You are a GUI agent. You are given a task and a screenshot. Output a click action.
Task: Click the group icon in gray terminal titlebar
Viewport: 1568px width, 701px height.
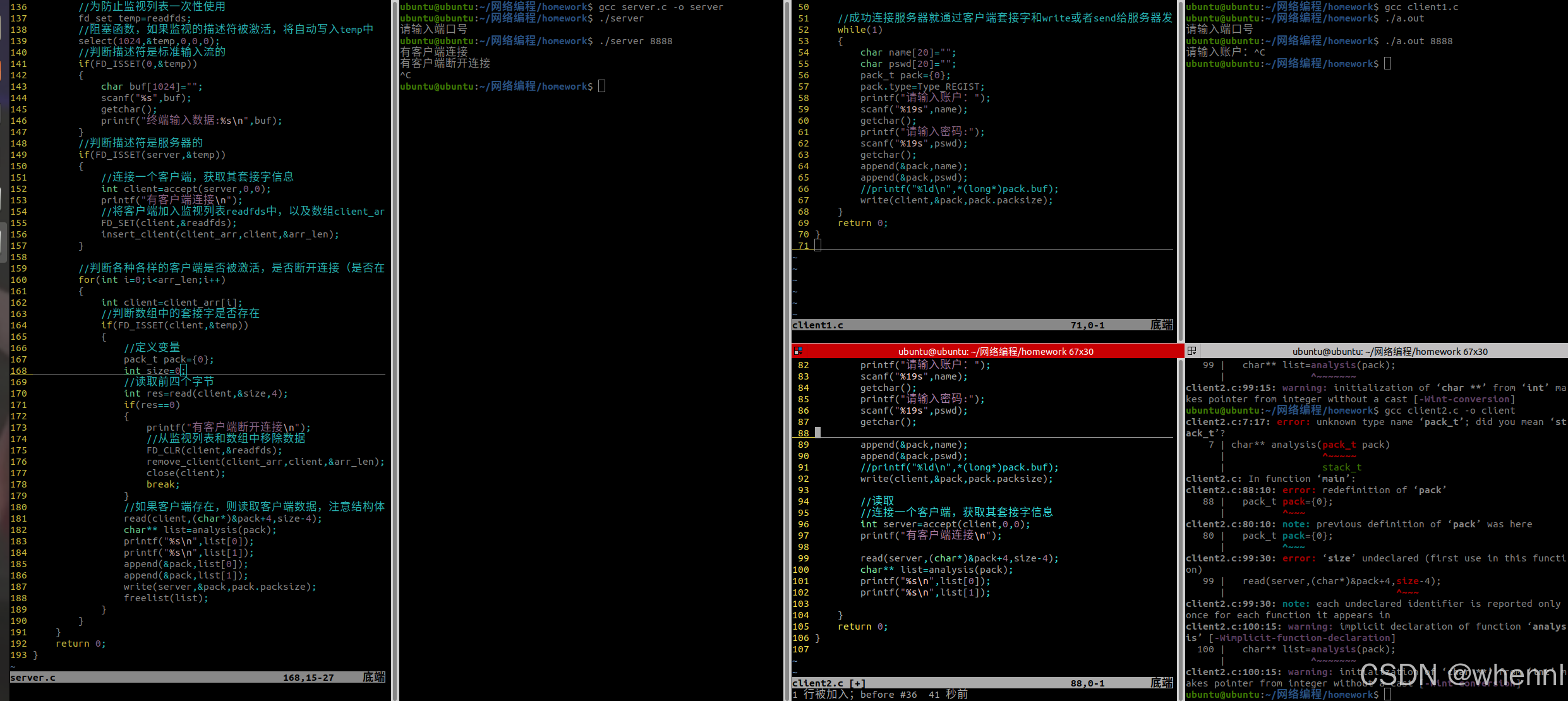[x=1191, y=351]
